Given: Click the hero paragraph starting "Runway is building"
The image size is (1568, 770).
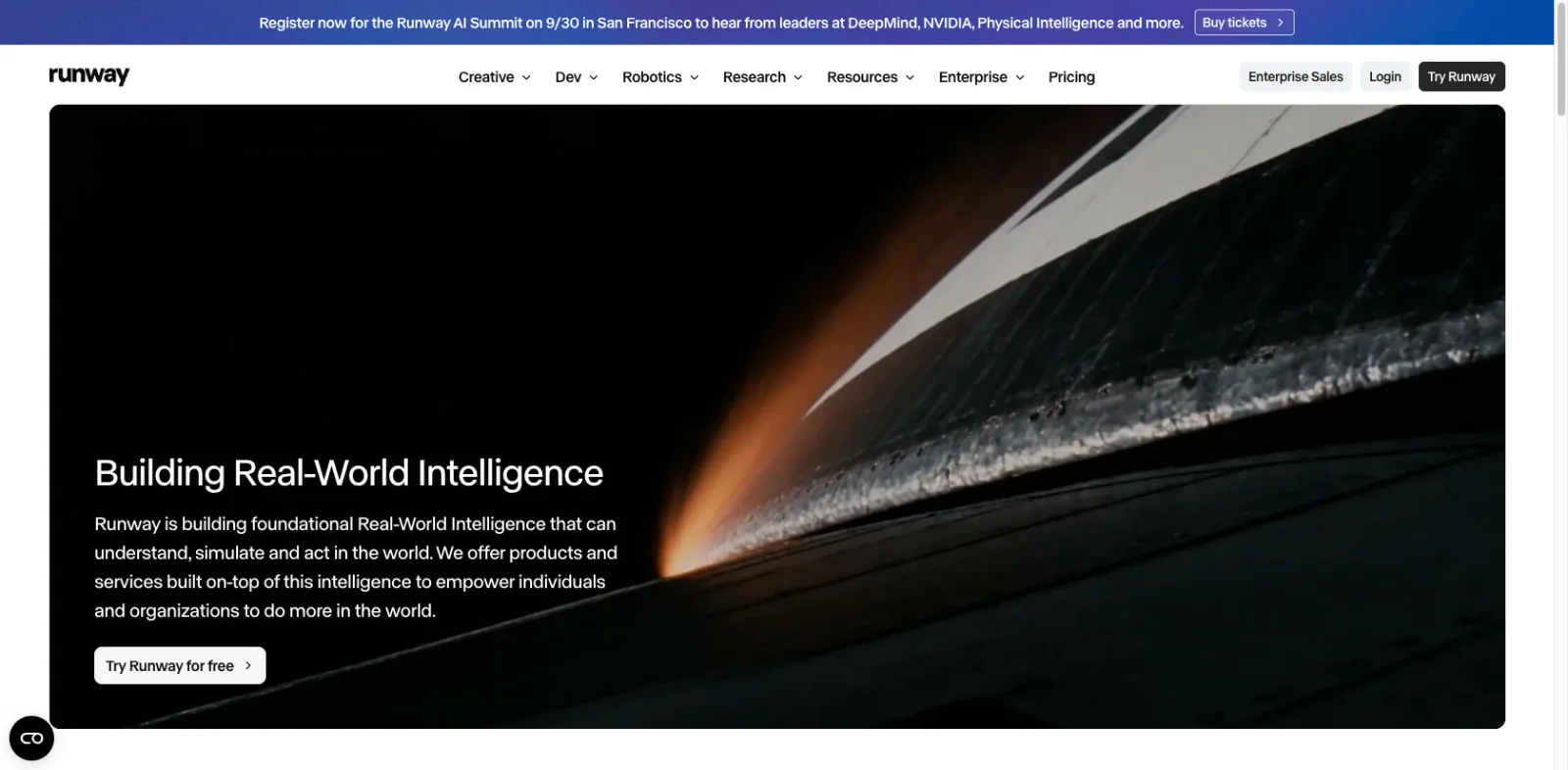Looking at the screenshot, I should (x=356, y=567).
